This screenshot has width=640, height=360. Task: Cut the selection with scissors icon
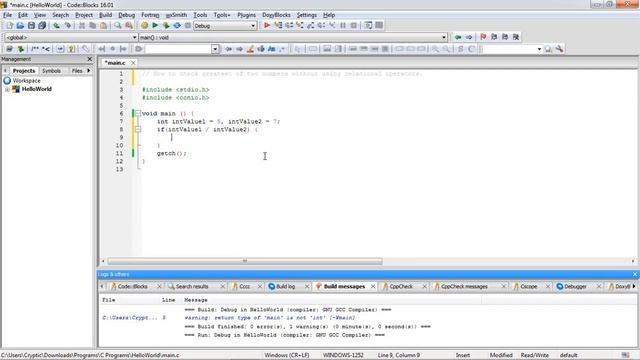pos(82,25)
